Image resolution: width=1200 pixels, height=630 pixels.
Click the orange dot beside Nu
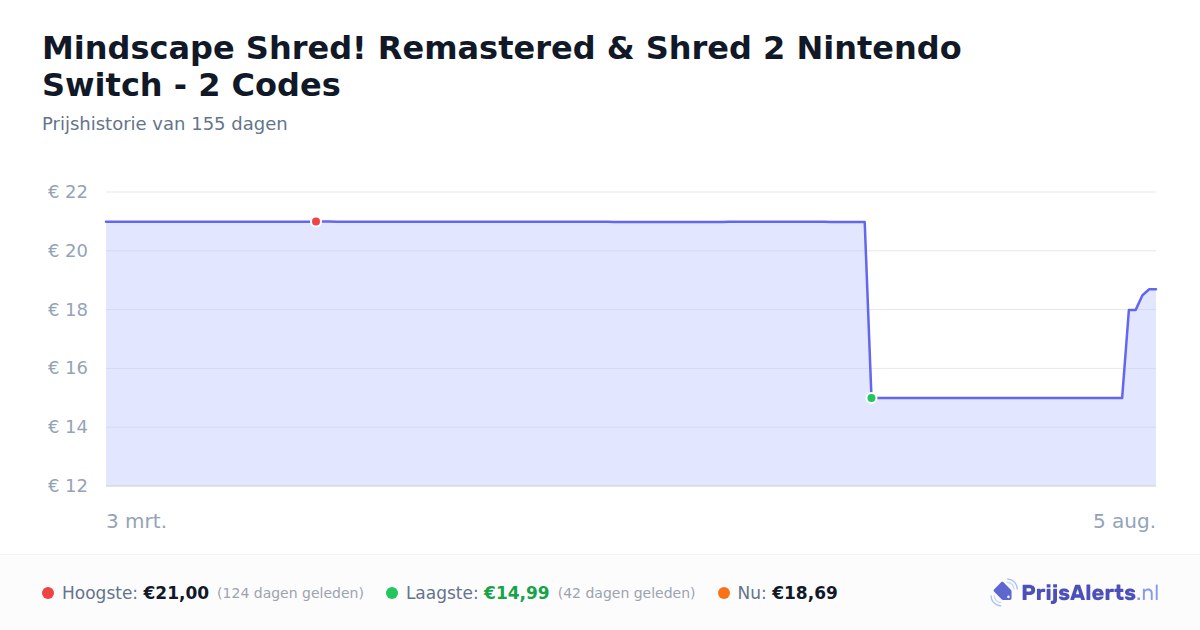tap(724, 593)
